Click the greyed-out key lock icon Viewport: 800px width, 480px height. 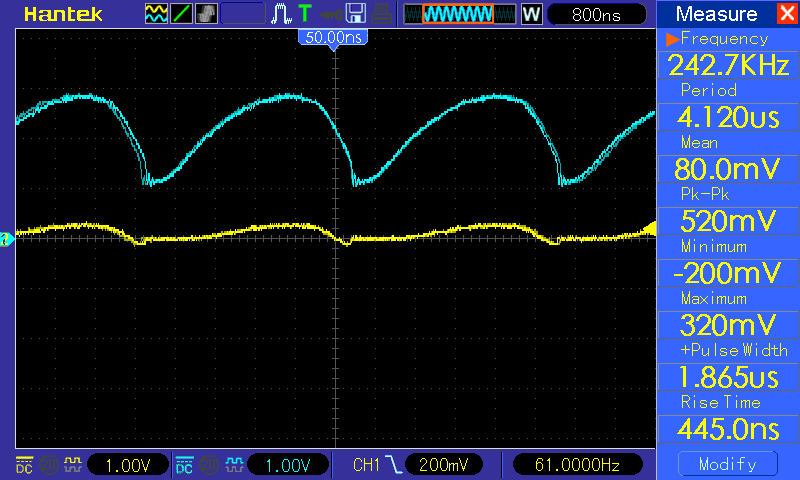(x=331, y=14)
